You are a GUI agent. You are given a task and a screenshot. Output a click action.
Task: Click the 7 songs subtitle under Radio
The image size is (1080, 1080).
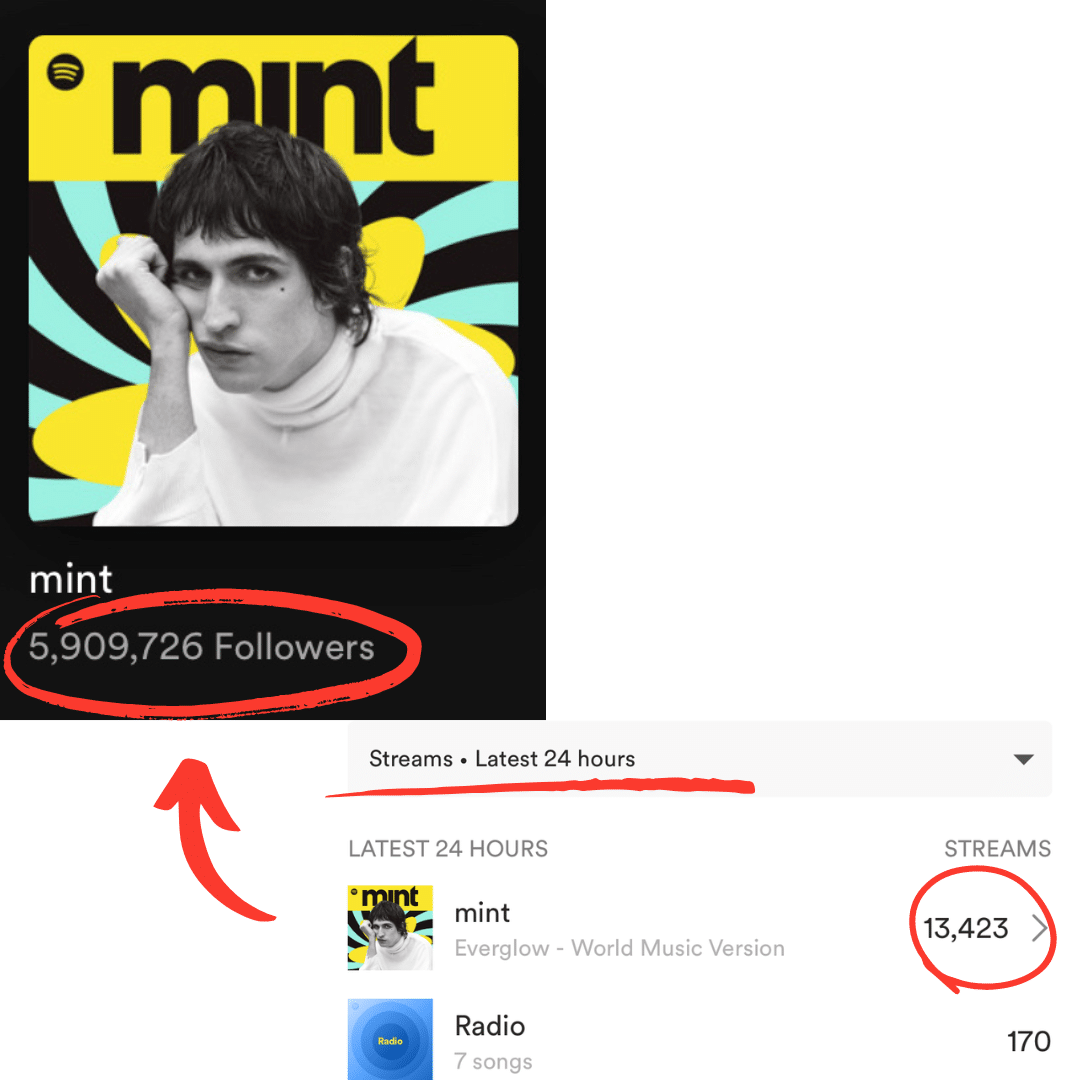(493, 1061)
